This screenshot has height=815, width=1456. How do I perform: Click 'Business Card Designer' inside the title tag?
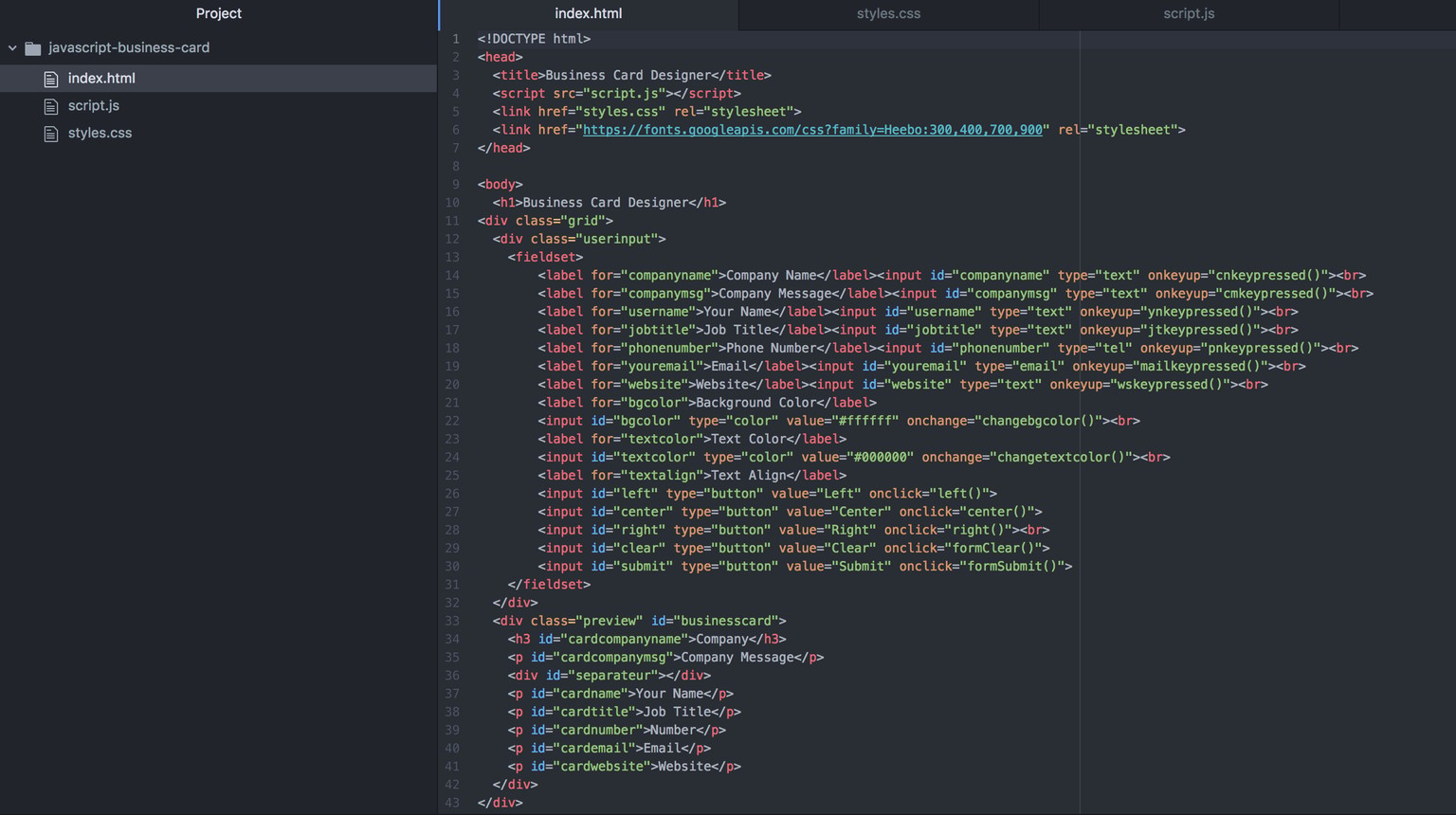628,75
